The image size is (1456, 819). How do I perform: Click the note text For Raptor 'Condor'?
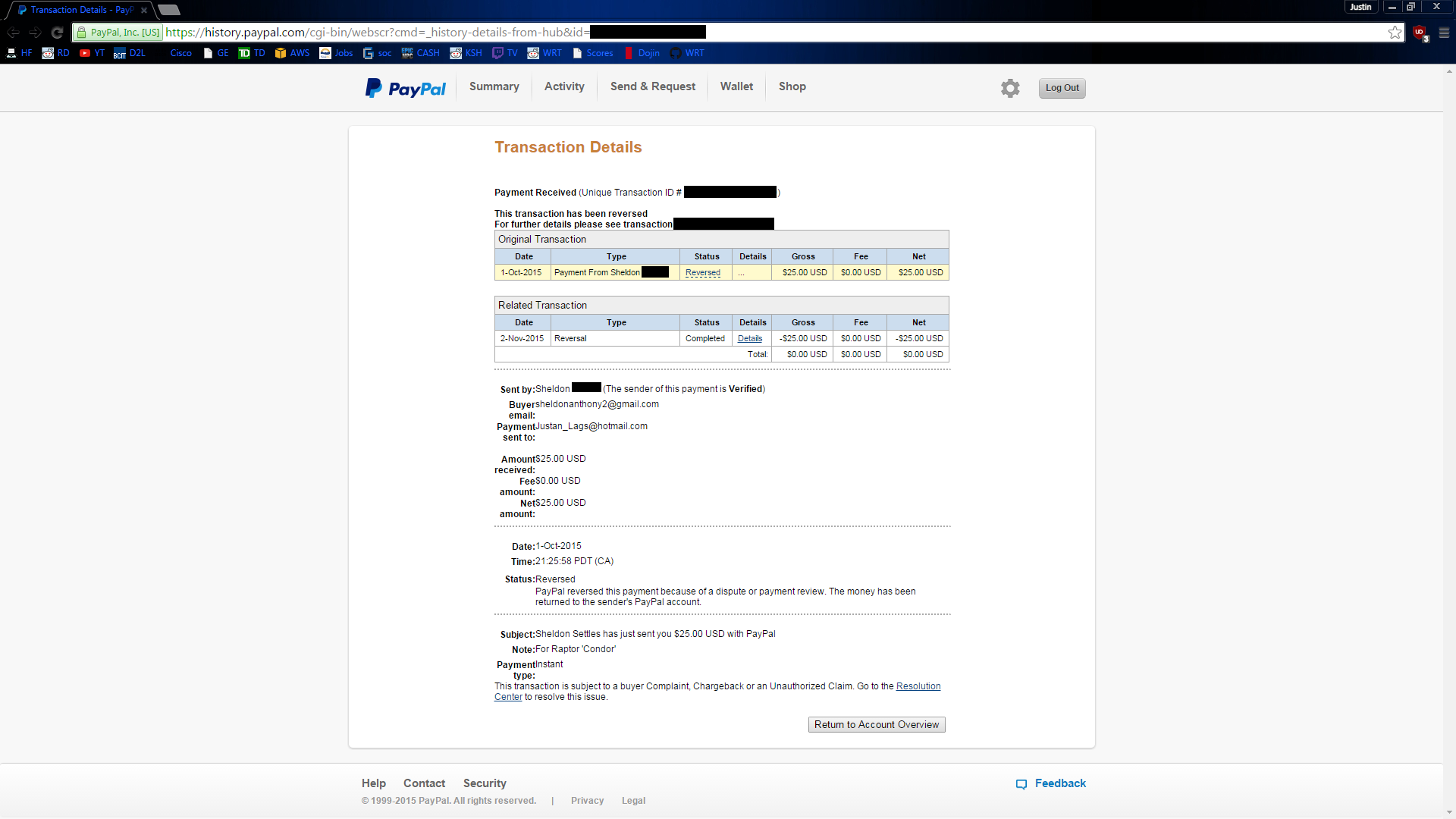pos(576,650)
